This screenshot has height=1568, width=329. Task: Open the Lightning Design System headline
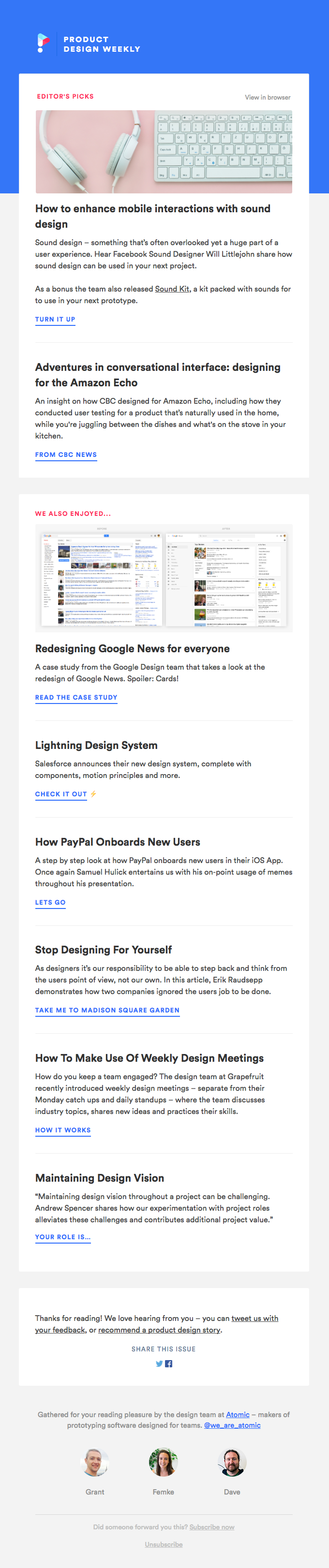click(96, 746)
